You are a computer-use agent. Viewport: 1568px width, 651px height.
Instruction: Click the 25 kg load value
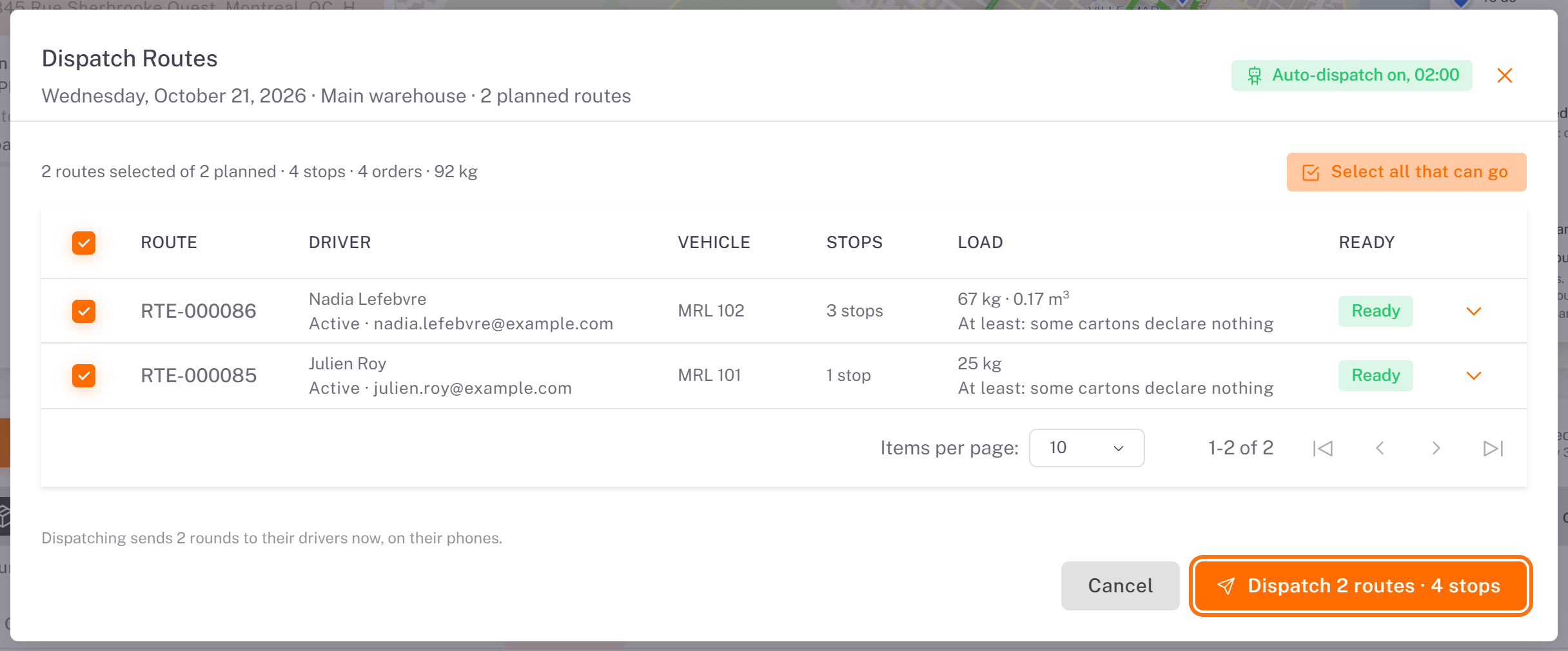[979, 364]
